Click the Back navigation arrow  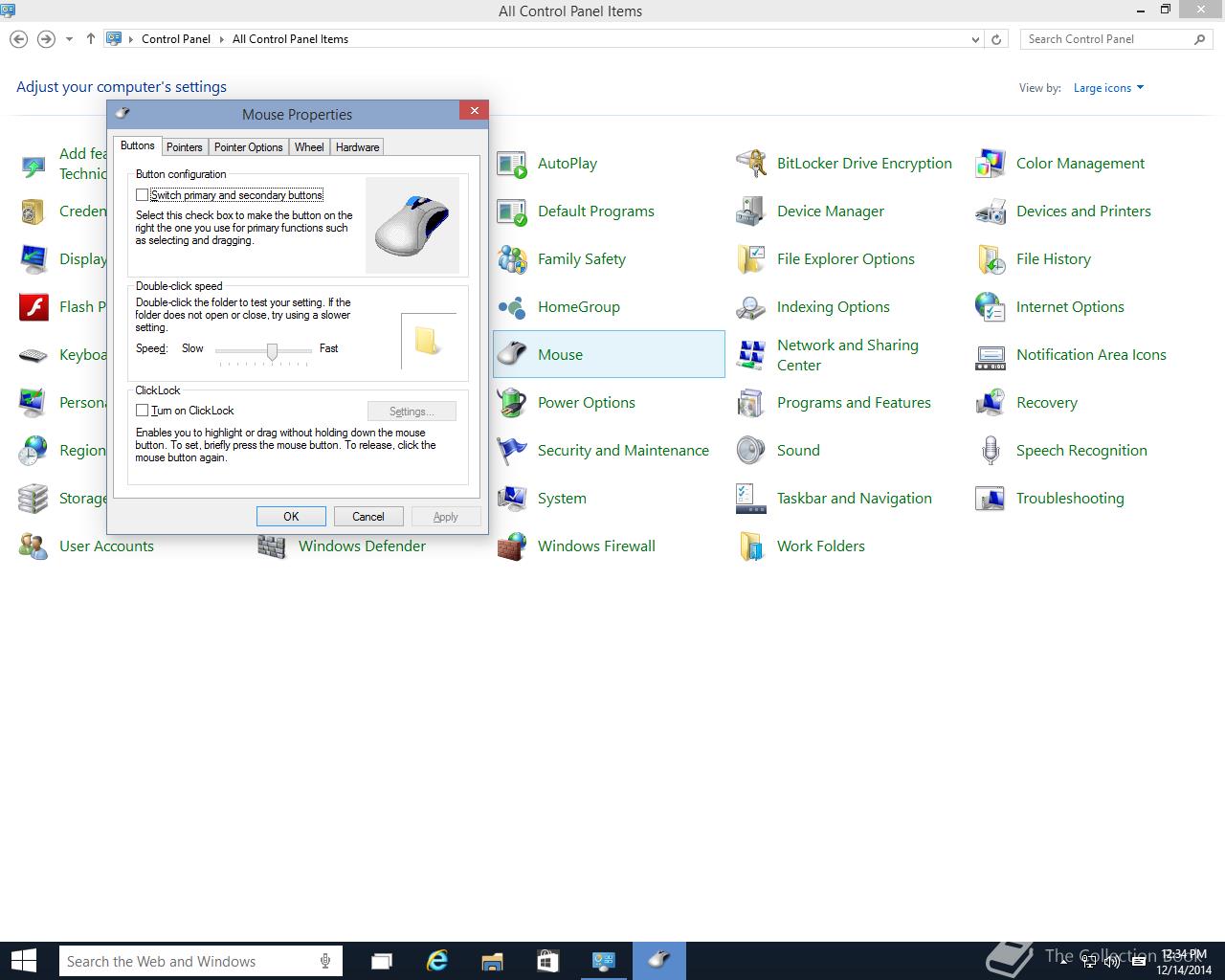(18, 39)
